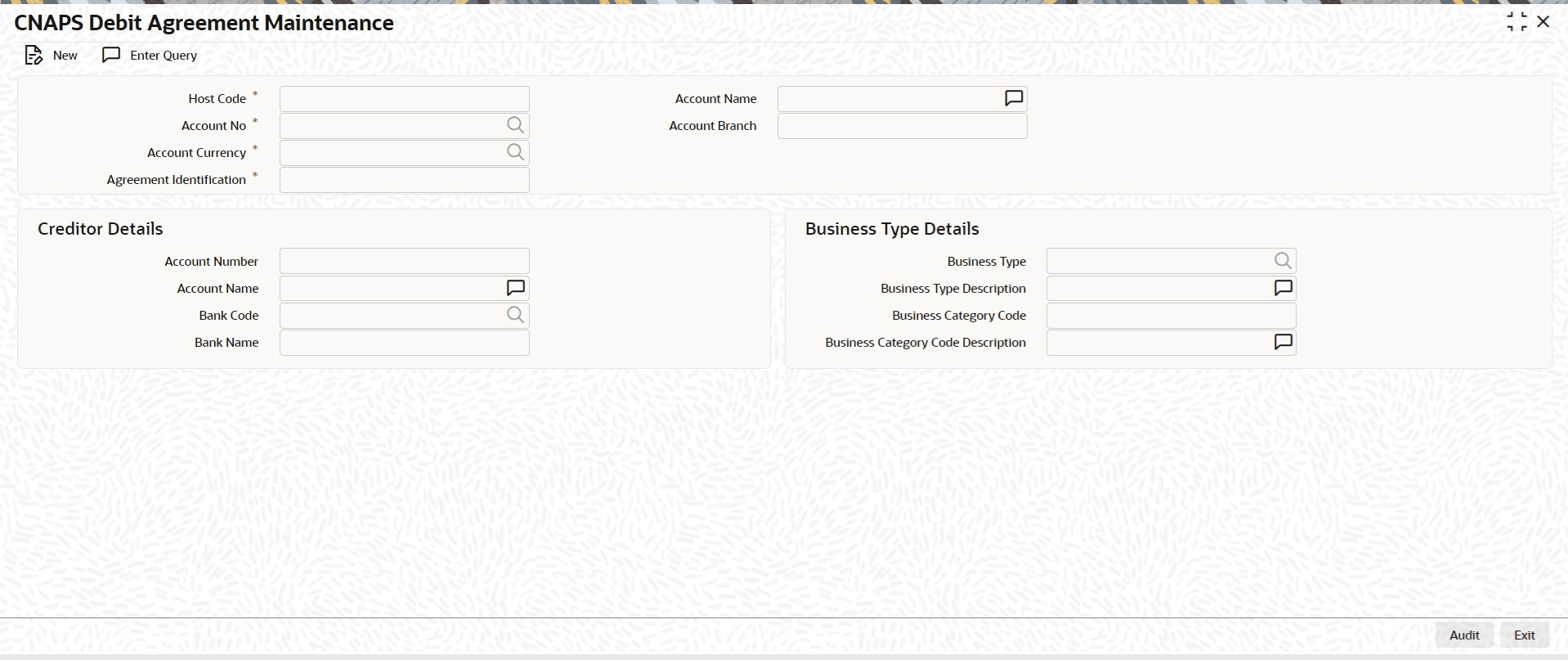The height and width of the screenshot is (660, 1568).
Task: Click the Creditor Details heading
Action: [101, 229]
